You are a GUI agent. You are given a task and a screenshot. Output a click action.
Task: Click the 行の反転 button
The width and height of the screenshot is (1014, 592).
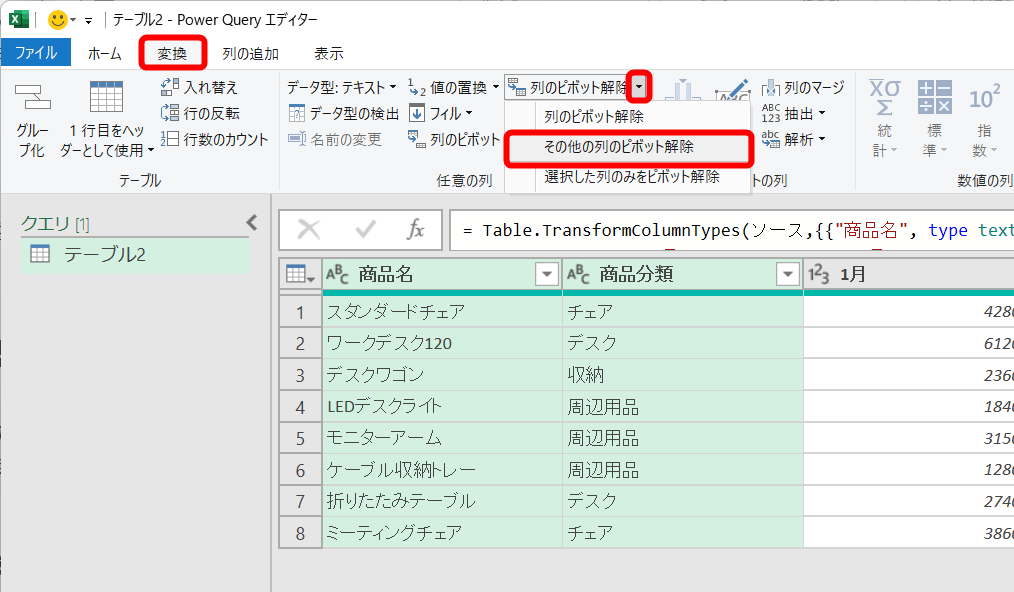point(200,113)
